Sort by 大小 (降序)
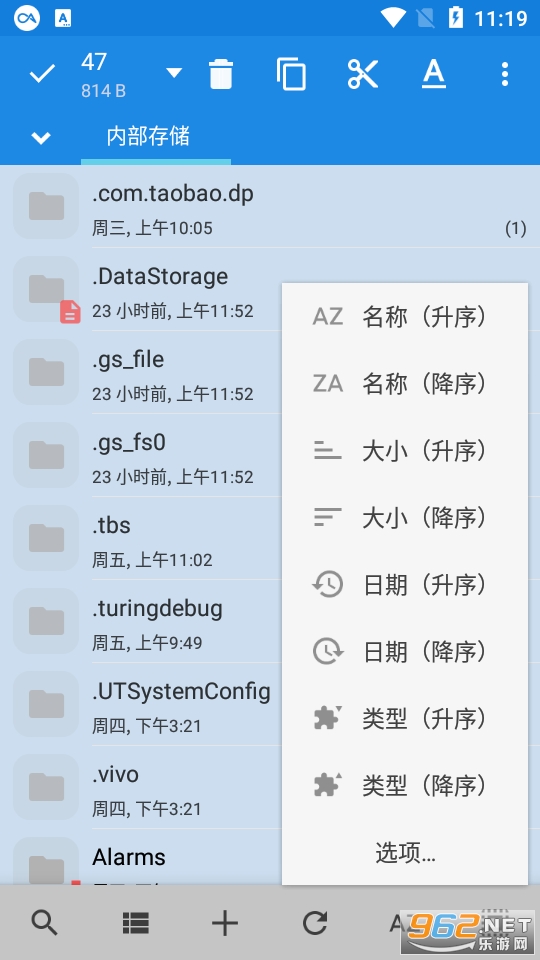The image size is (540, 960). tap(405, 518)
